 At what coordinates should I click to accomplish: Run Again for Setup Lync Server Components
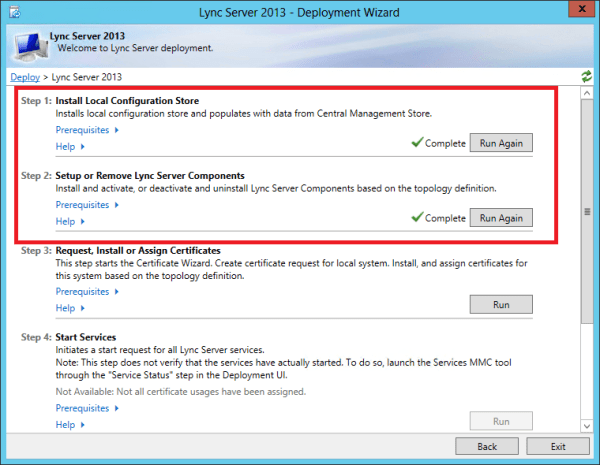[x=501, y=218]
